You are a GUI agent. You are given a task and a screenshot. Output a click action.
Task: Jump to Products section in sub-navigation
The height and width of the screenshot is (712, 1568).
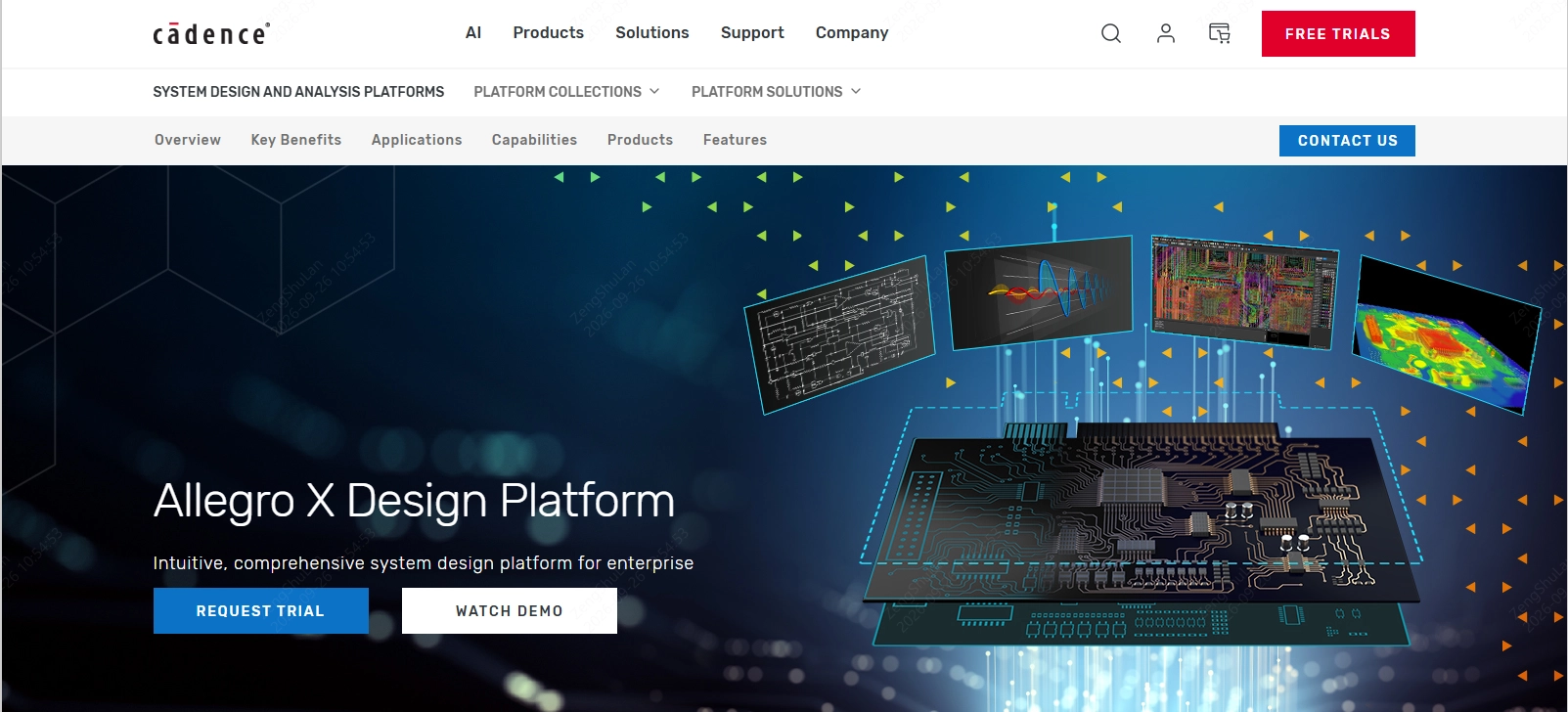(640, 140)
